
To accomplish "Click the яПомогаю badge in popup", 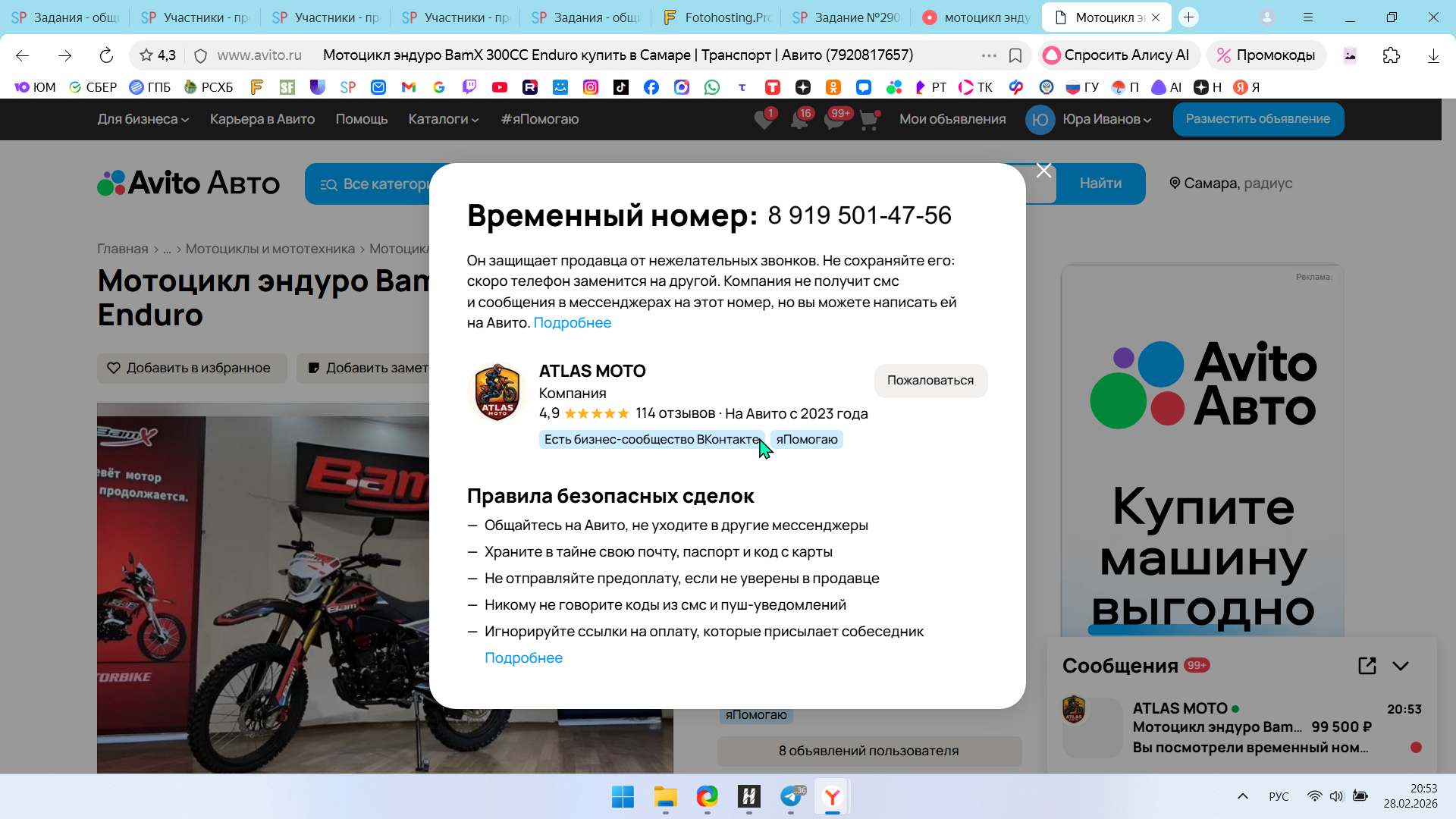I will click(x=807, y=439).
